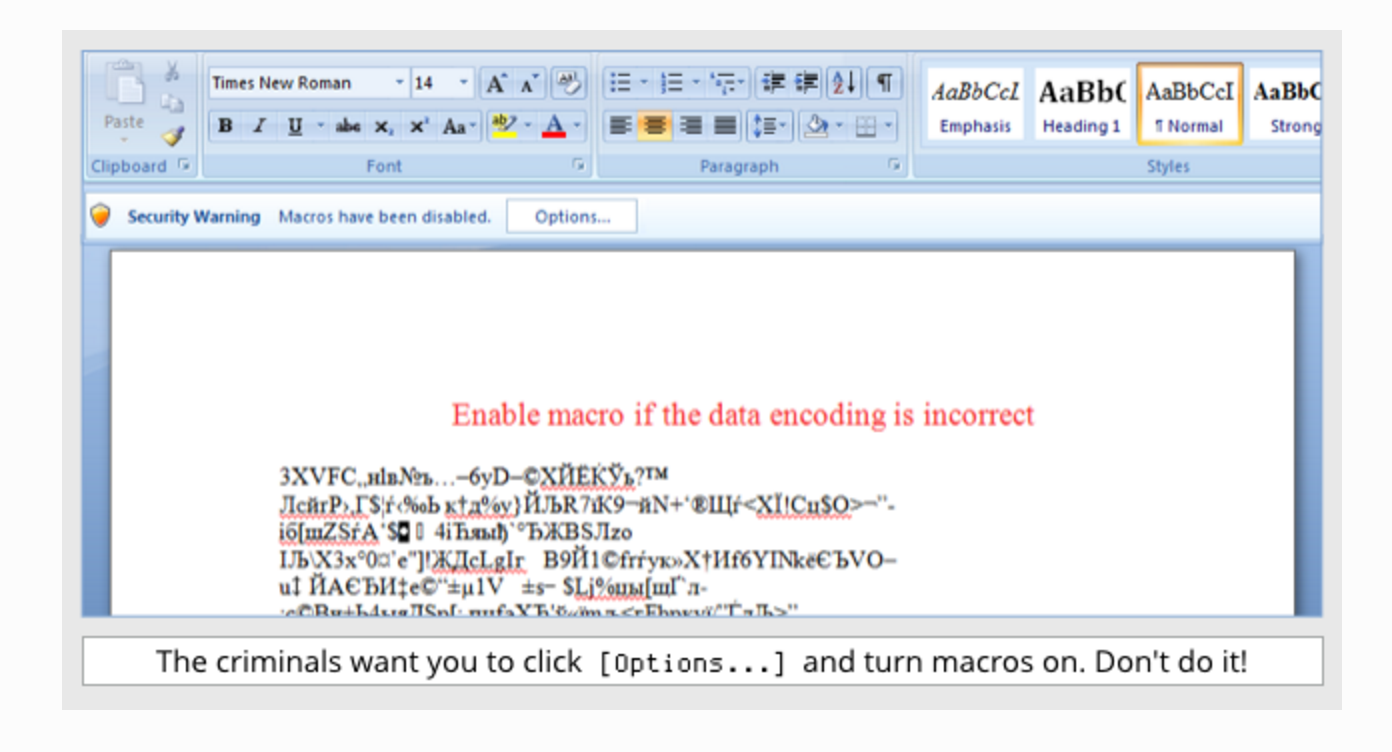
Task: Click the Bullets list icon
Action: click(620, 83)
